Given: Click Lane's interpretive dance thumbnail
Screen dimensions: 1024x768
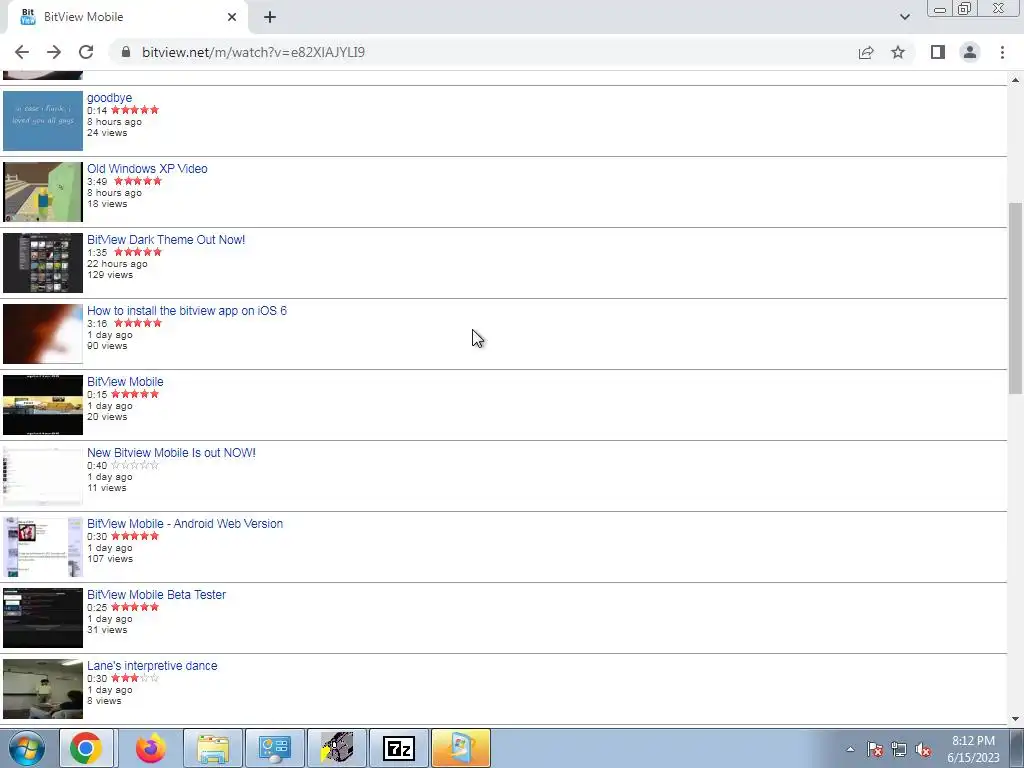Looking at the screenshot, I should [43, 689].
